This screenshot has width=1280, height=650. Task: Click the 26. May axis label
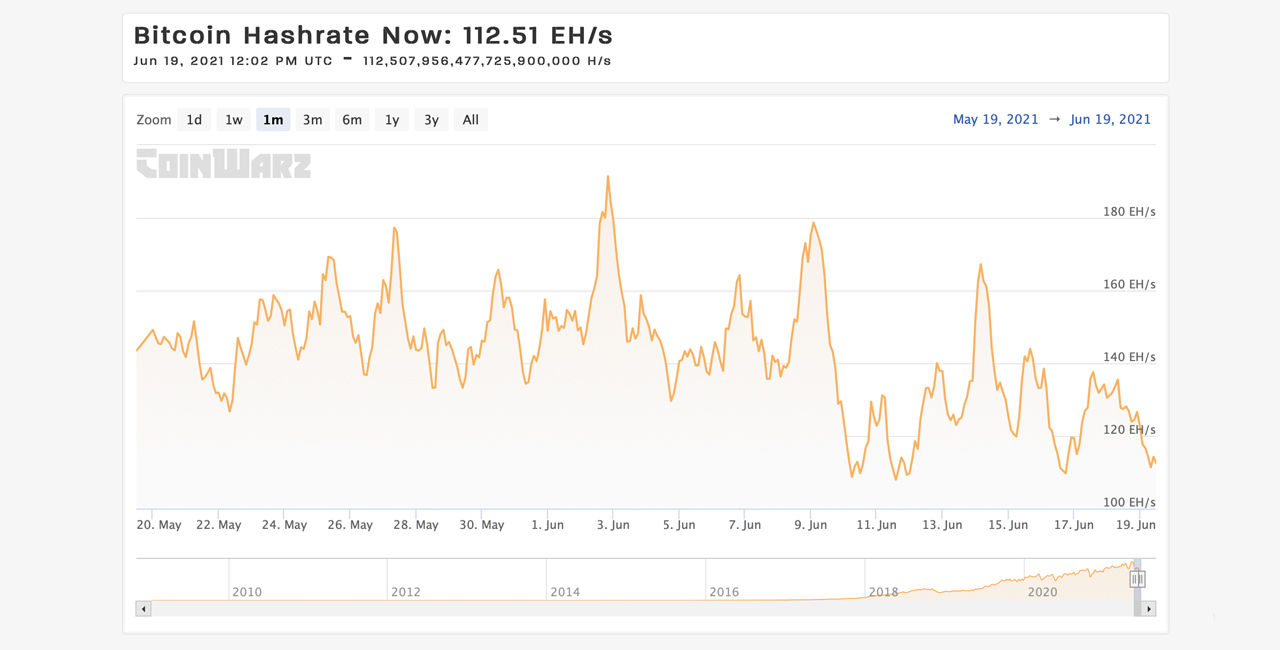350,525
